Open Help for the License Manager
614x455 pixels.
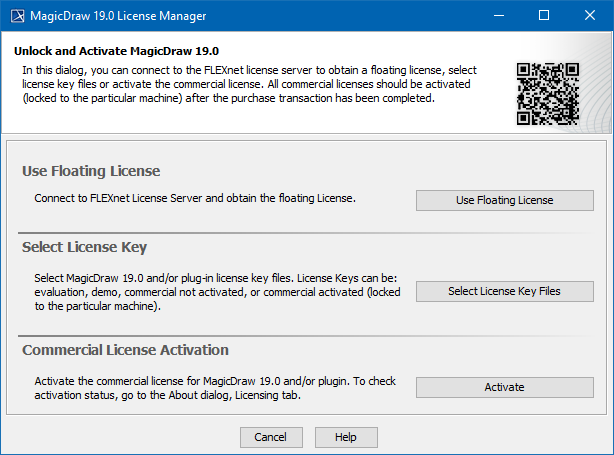[x=346, y=437]
